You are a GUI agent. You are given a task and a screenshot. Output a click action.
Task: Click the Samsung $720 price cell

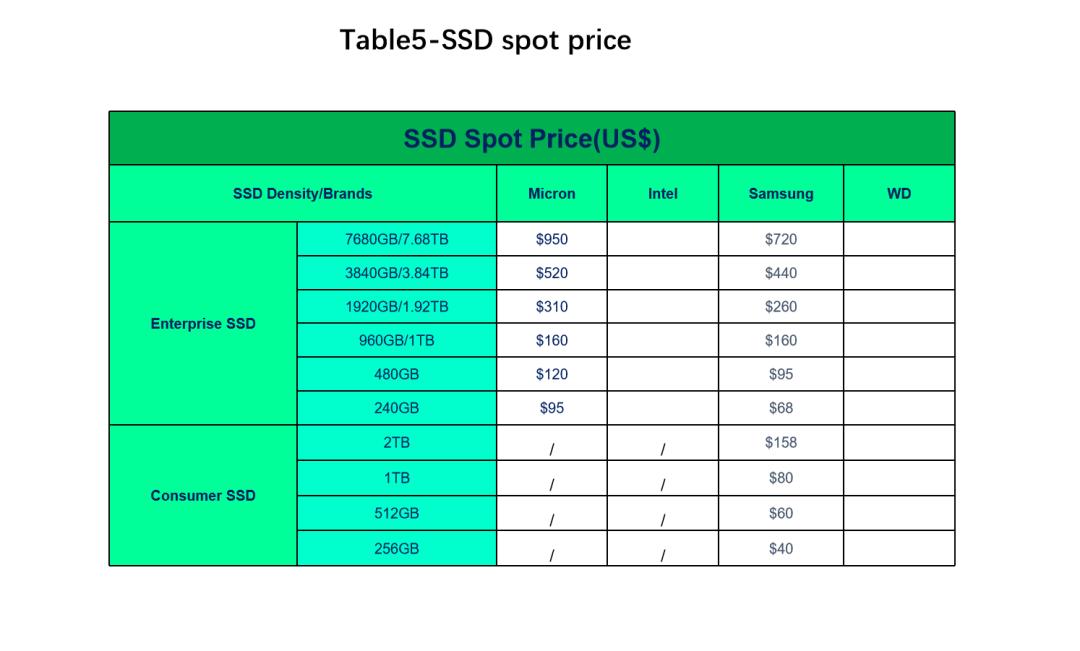781,239
